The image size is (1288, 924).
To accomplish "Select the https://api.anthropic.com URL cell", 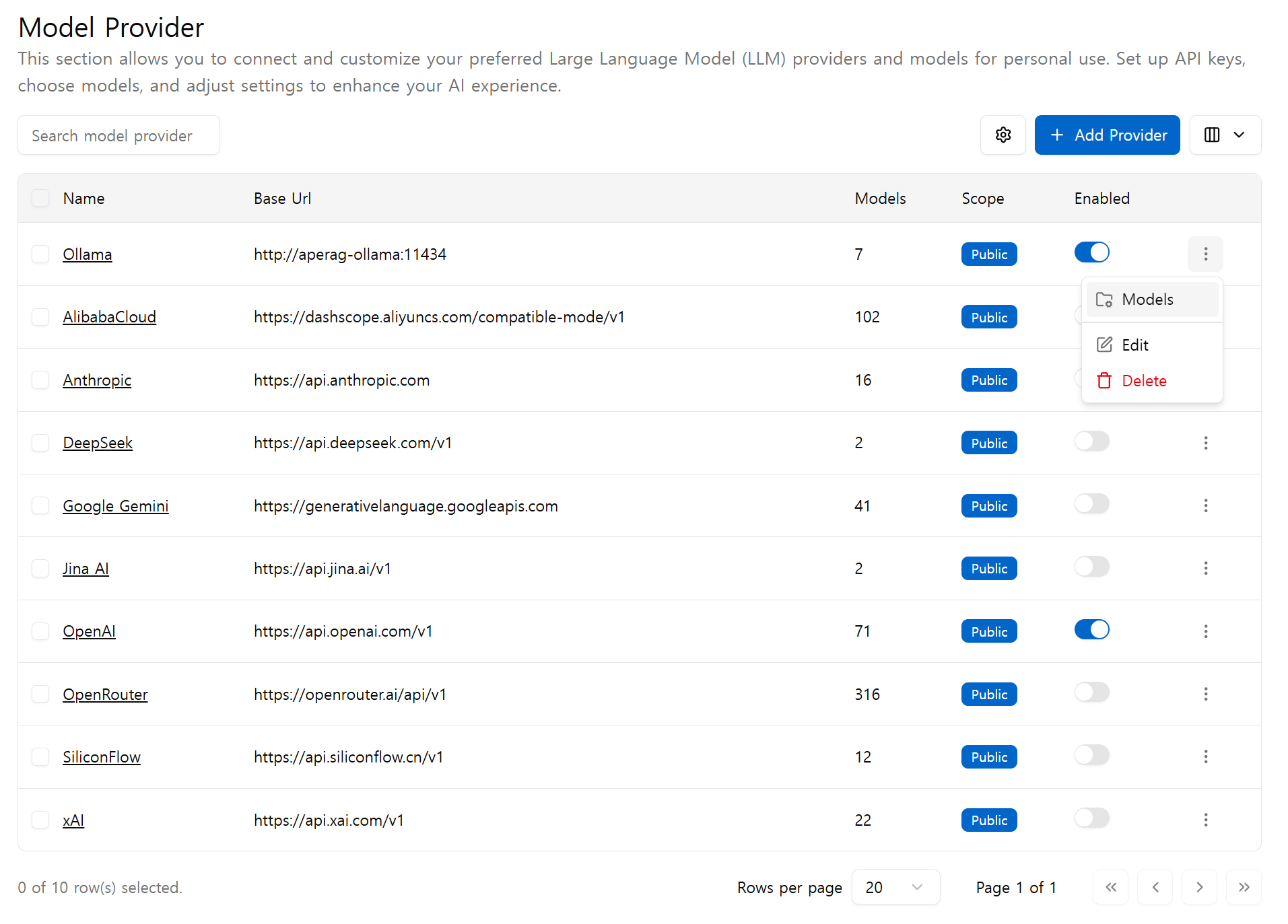I will pos(341,380).
